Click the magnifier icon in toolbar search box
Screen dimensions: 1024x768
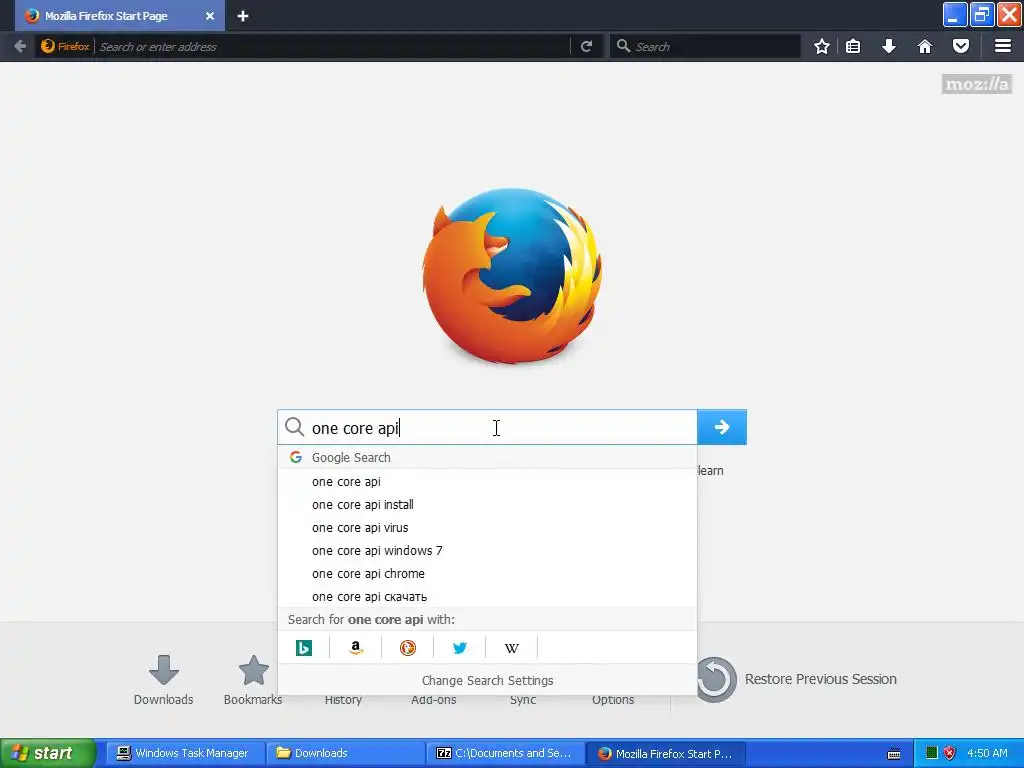pyautogui.click(x=624, y=46)
